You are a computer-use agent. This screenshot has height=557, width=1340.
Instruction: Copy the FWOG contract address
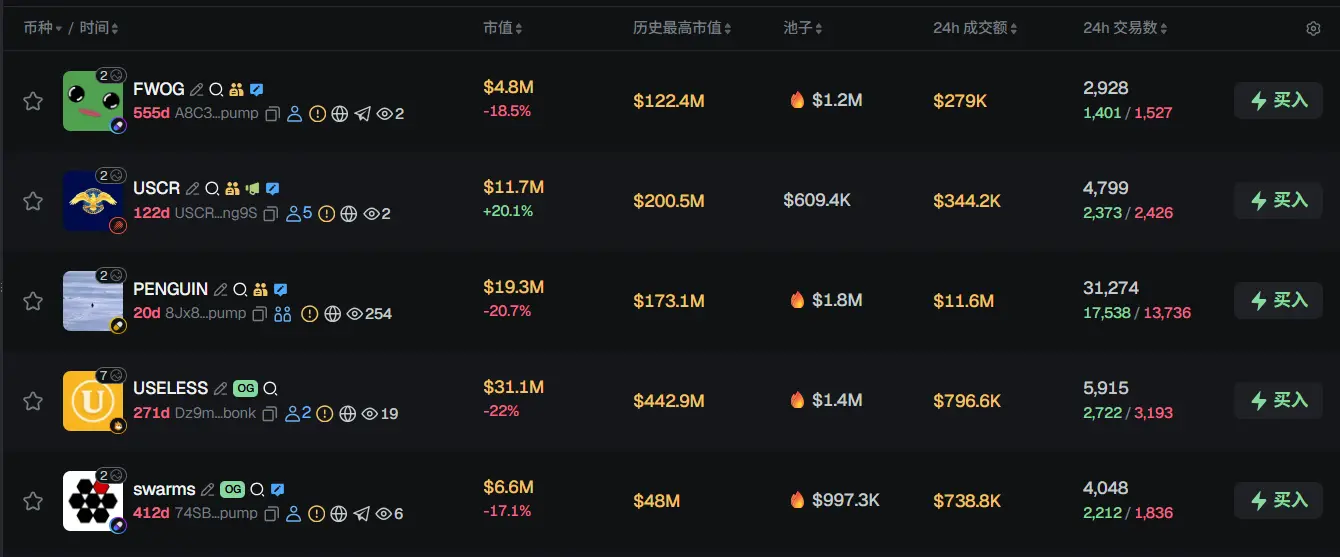pyautogui.click(x=272, y=114)
